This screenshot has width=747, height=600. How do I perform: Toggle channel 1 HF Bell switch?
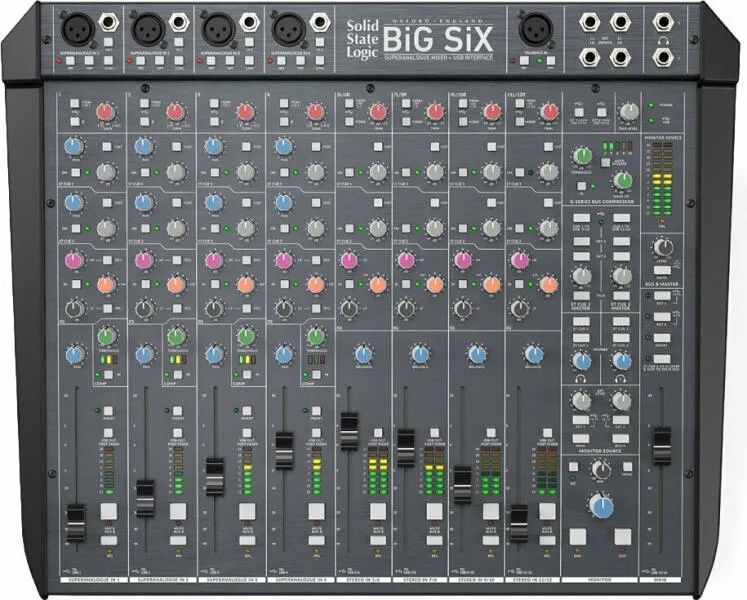108,260
